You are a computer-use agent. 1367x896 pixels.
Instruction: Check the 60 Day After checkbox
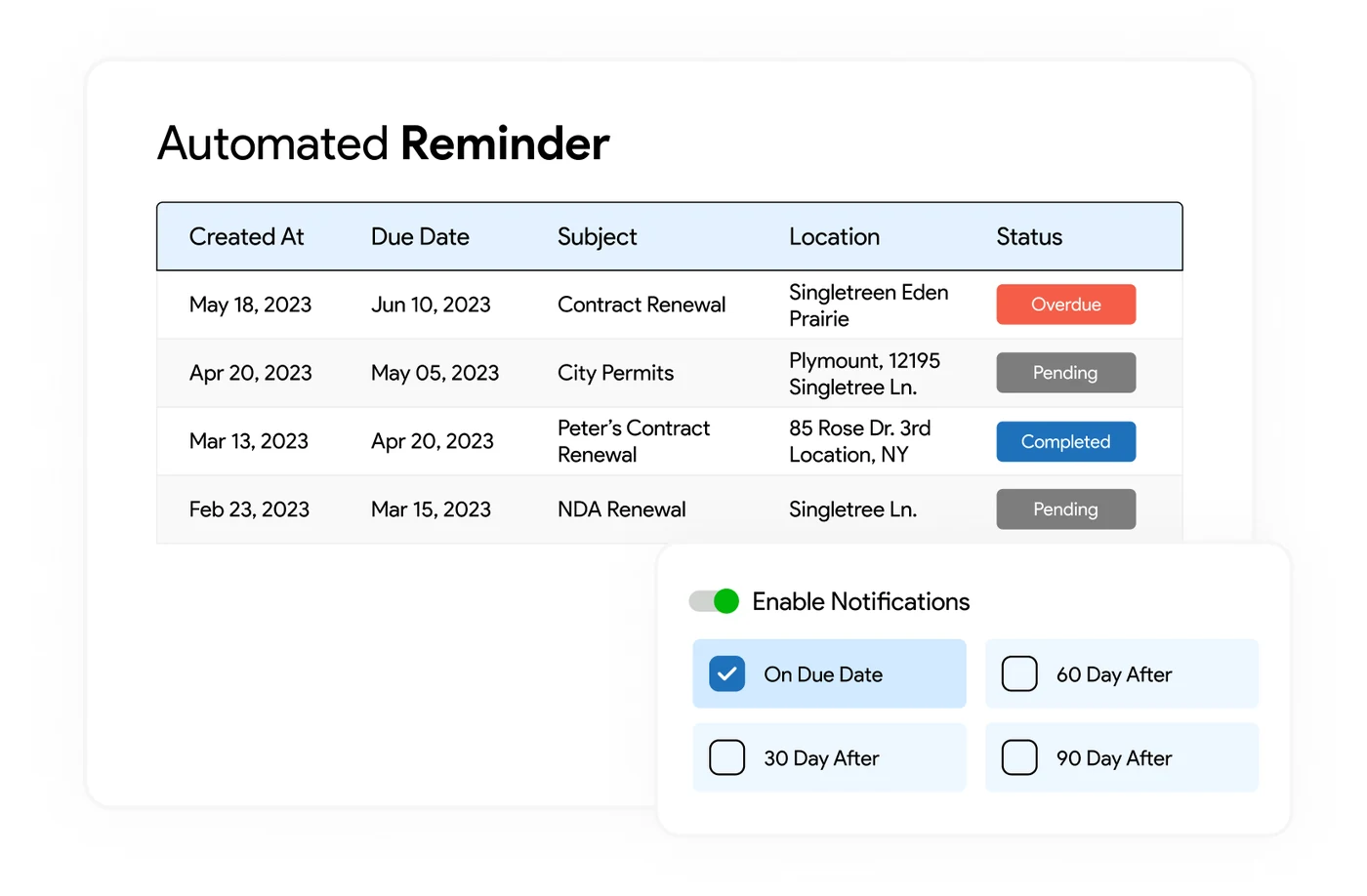1019,674
